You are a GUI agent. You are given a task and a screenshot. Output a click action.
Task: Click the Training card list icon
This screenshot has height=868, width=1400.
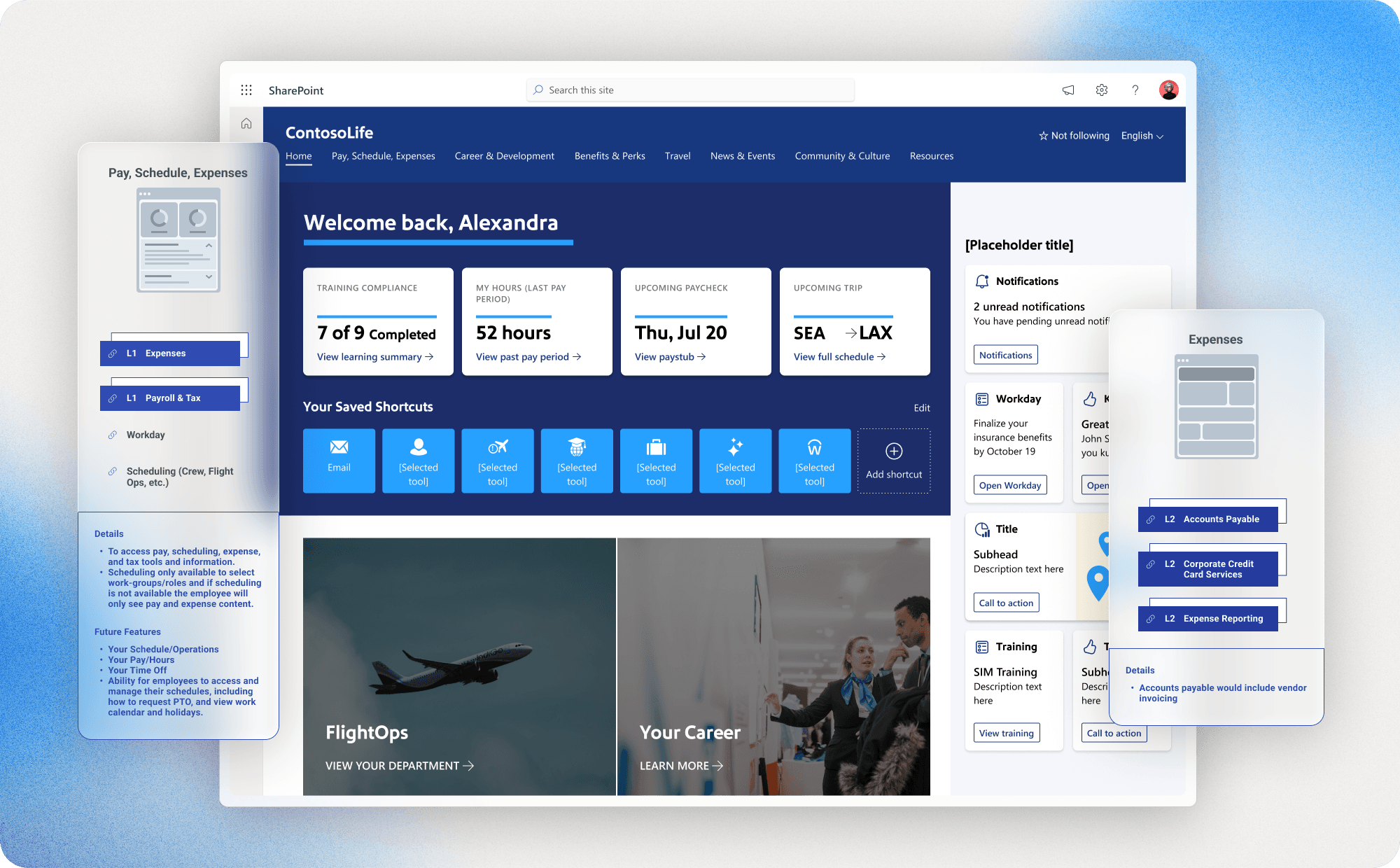coord(982,647)
